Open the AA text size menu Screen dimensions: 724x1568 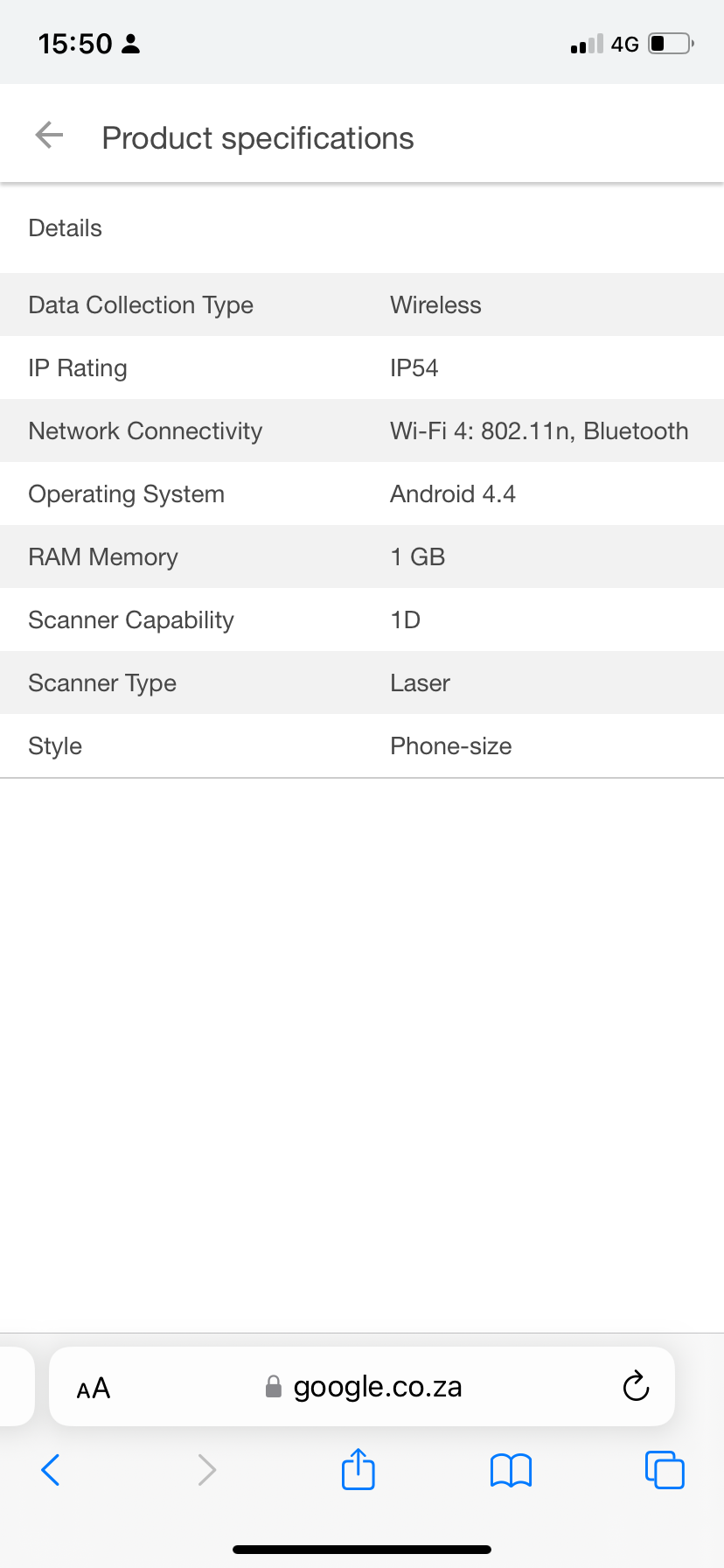94,1388
